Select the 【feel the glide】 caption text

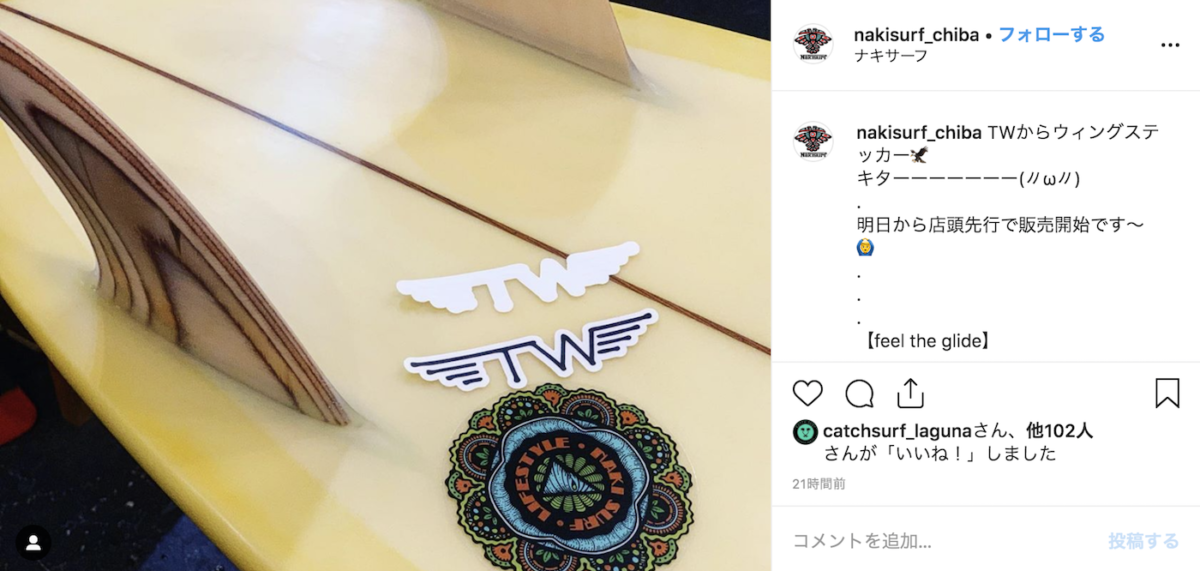point(927,341)
